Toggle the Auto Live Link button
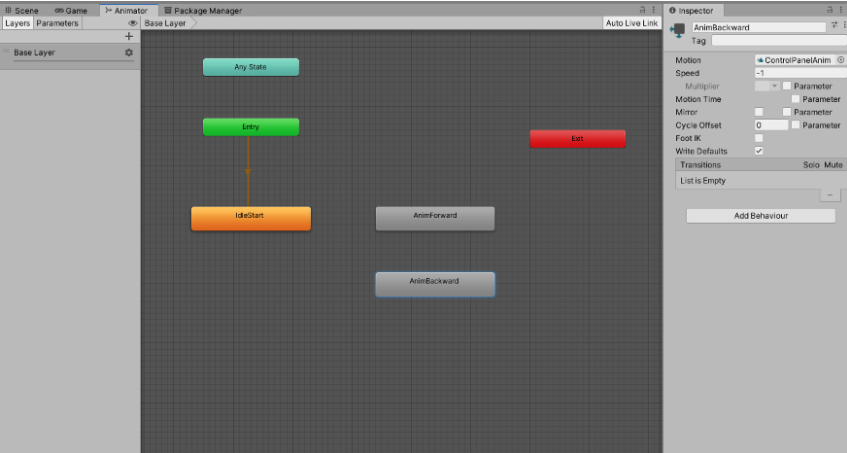 (x=631, y=23)
